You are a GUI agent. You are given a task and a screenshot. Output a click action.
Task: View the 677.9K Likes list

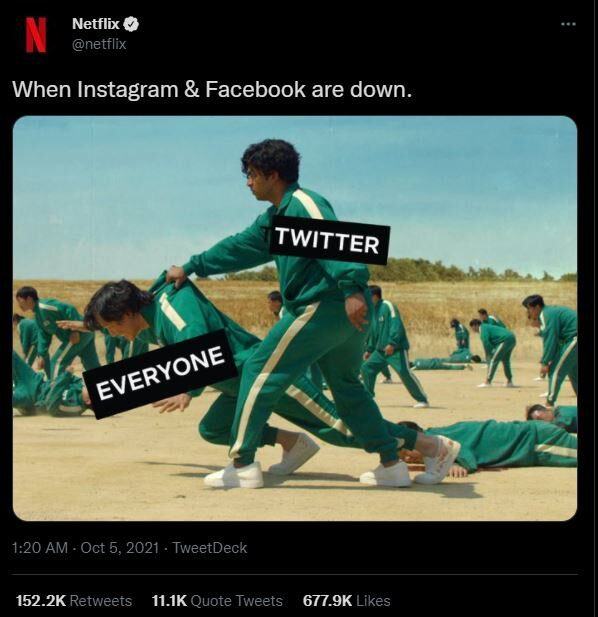[x=347, y=601]
